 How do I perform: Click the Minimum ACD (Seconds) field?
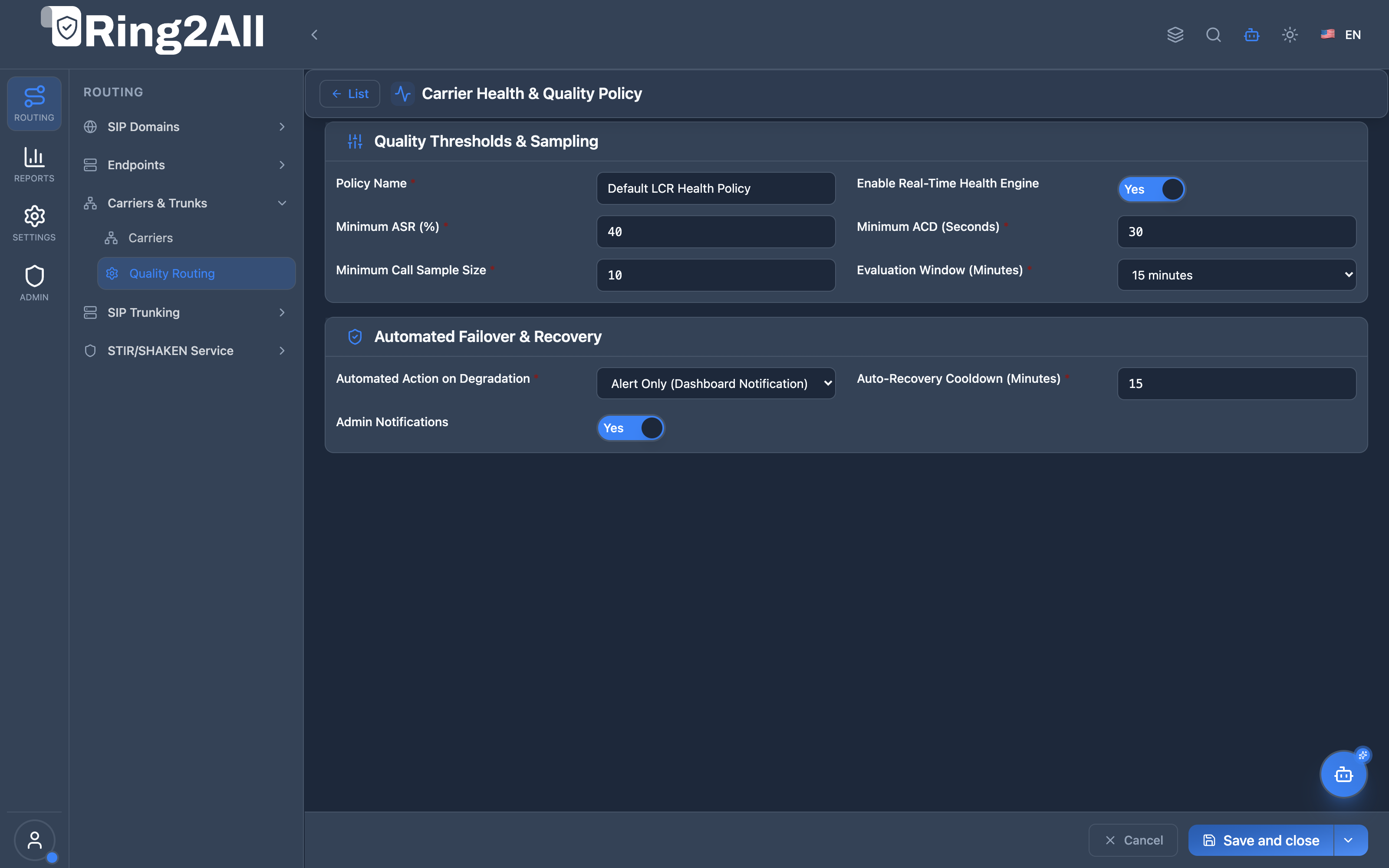[x=1236, y=232]
